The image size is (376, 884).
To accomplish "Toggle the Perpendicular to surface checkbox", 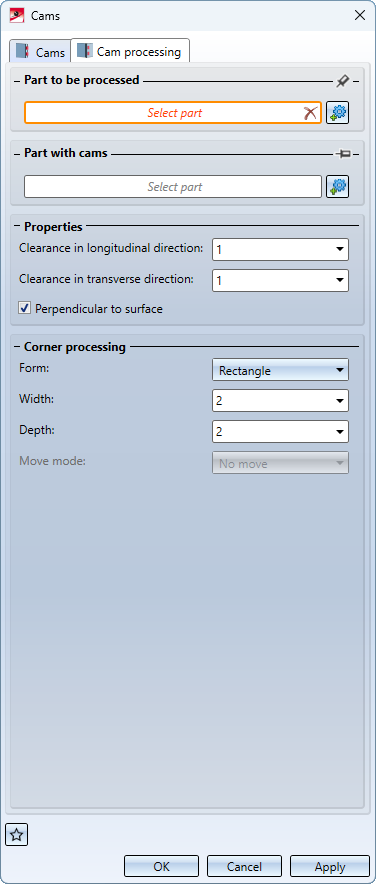I will click(x=24, y=308).
